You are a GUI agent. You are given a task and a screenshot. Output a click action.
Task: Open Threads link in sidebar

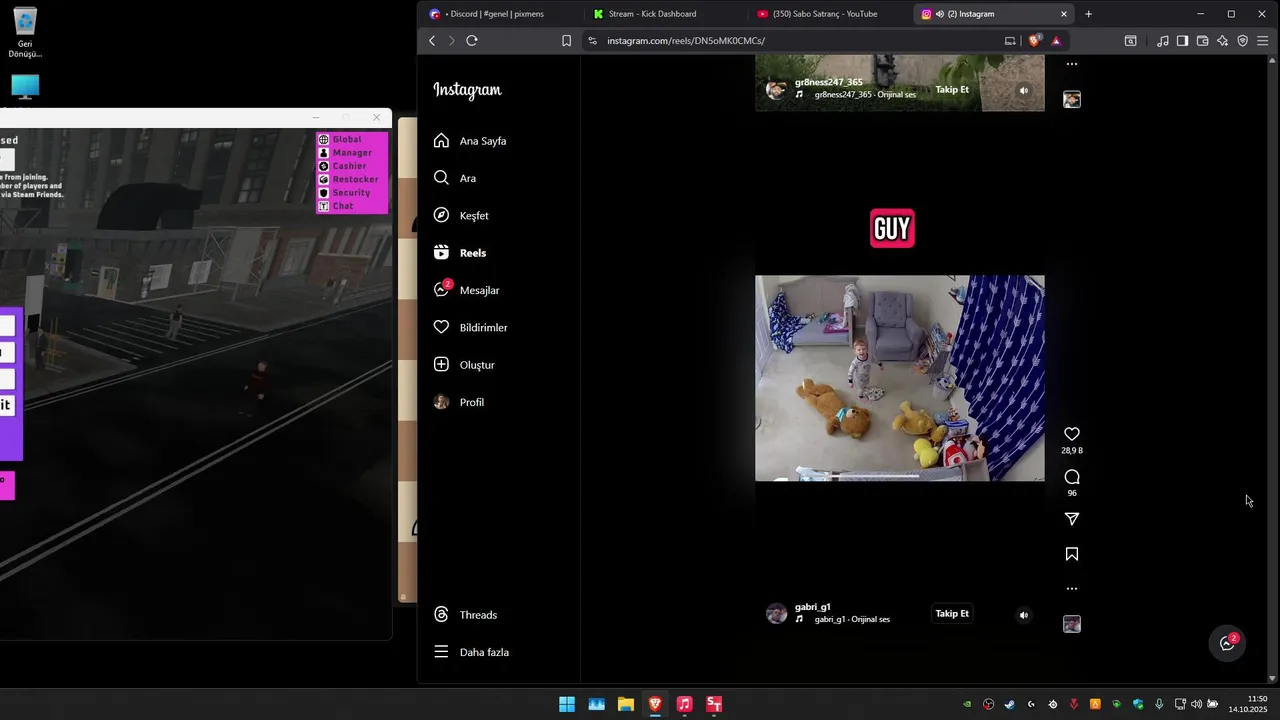pos(465,615)
